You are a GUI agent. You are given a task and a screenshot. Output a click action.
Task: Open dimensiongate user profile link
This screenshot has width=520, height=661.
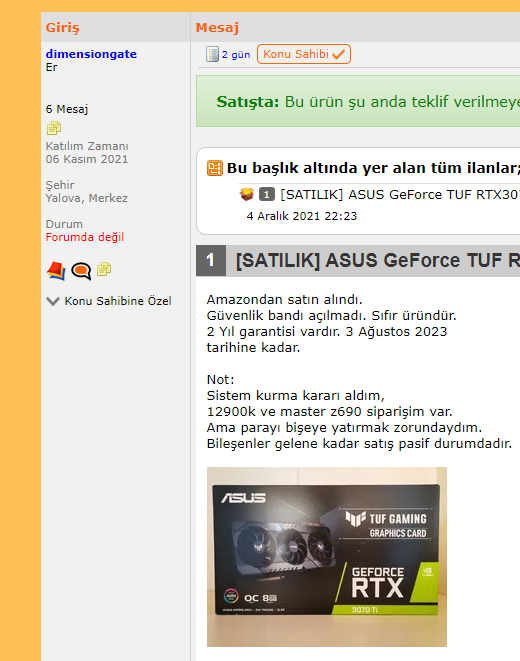click(x=91, y=54)
